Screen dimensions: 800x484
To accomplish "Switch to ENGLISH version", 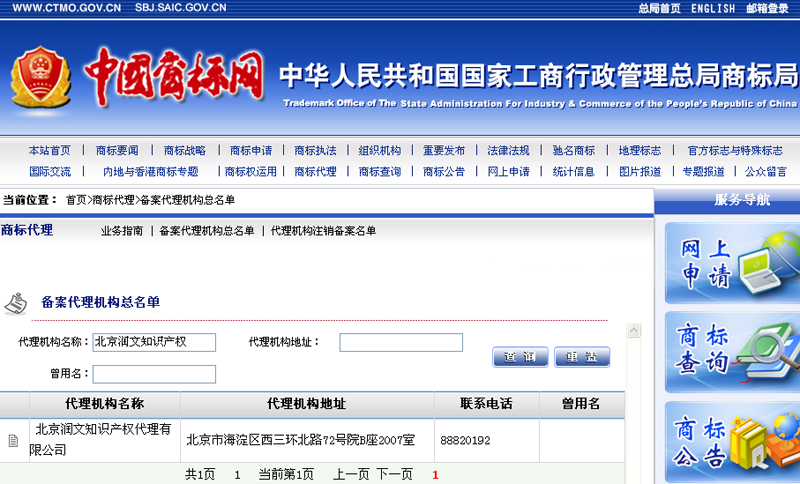I will [713, 8].
